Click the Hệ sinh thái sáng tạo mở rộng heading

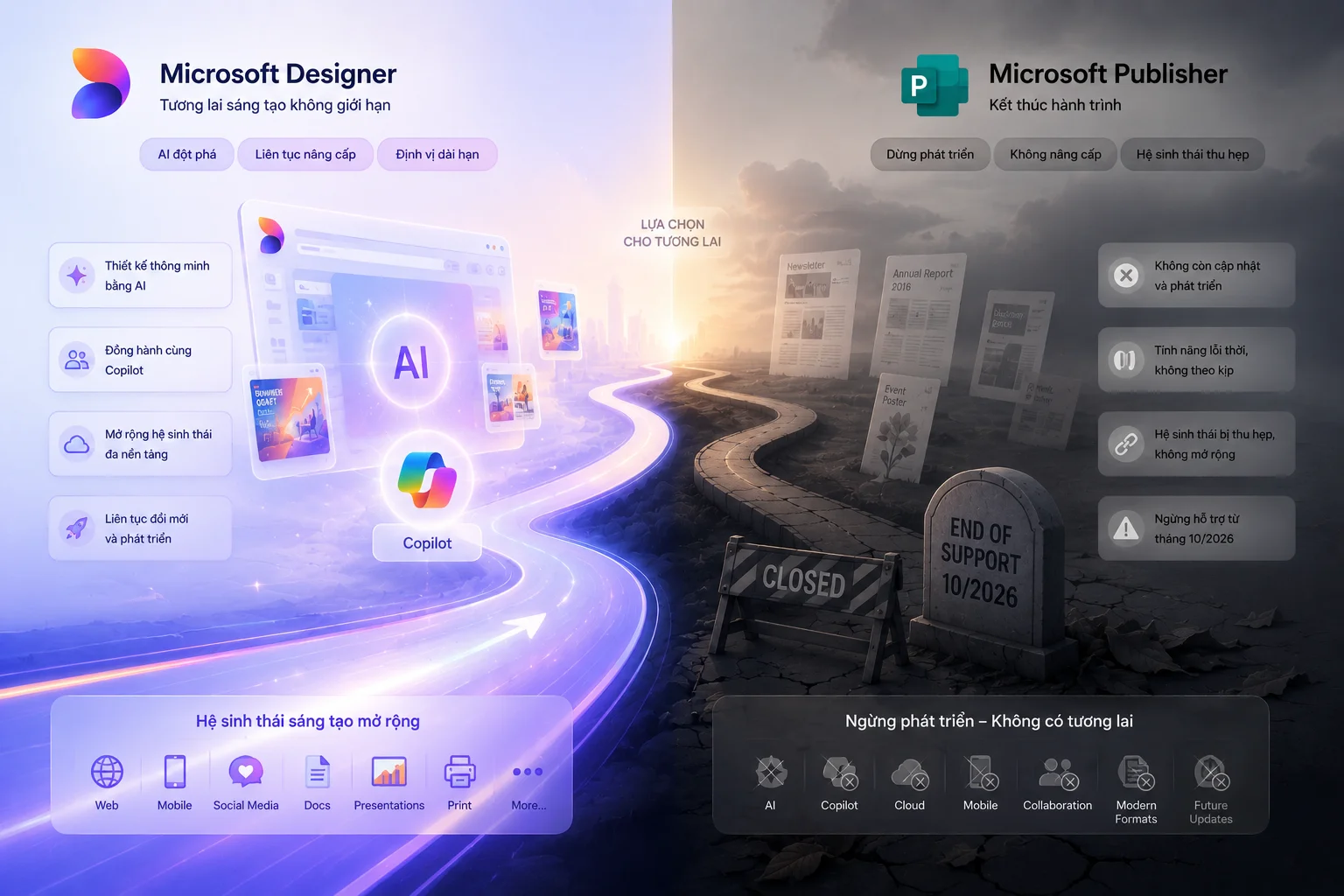pyautogui.click(x=308, y=721)
